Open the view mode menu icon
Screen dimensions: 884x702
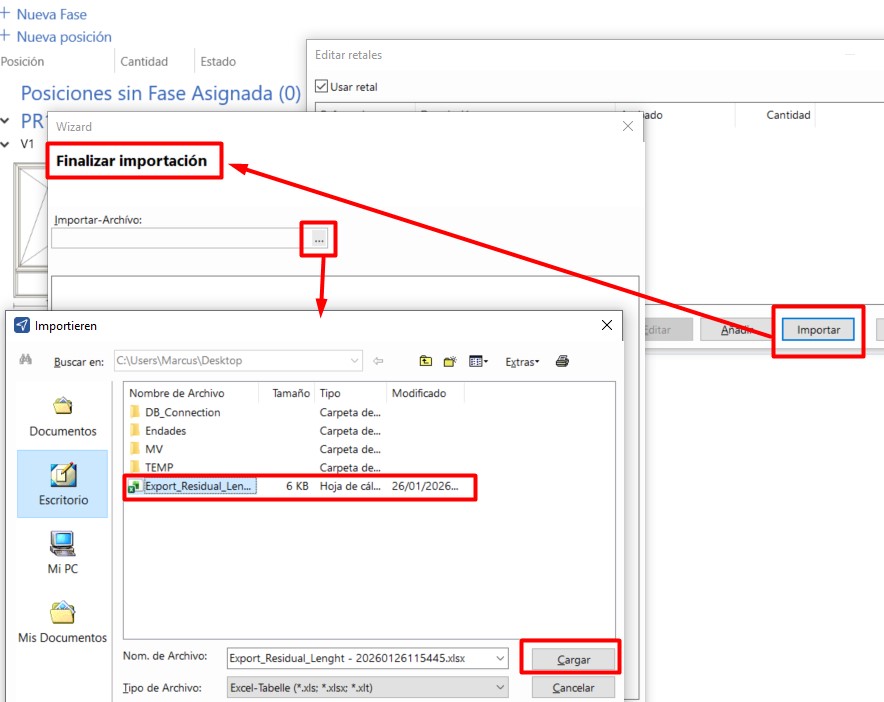(478, 361)
